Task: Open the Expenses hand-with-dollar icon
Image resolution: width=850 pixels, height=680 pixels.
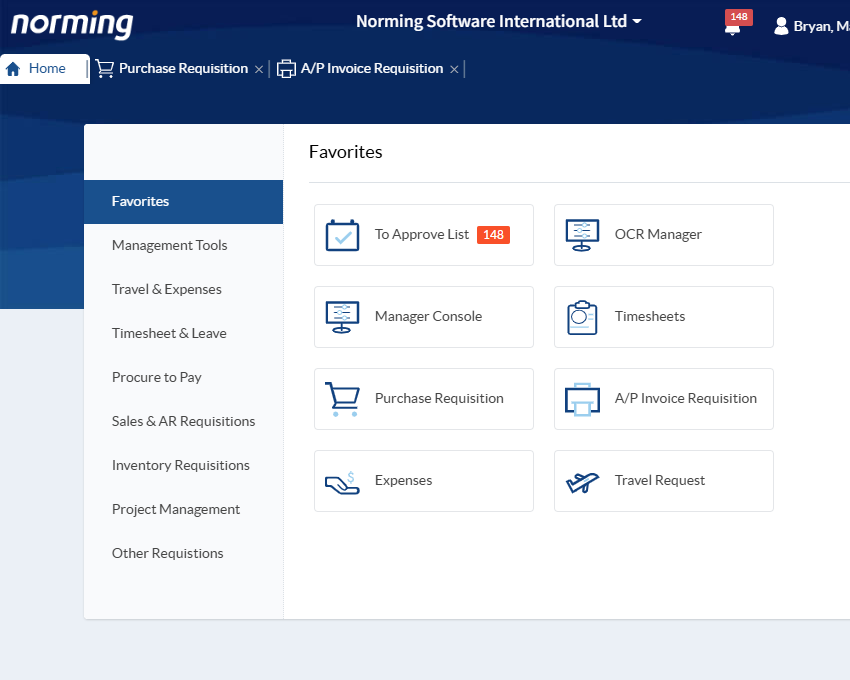Action: [x=342, y=481]
